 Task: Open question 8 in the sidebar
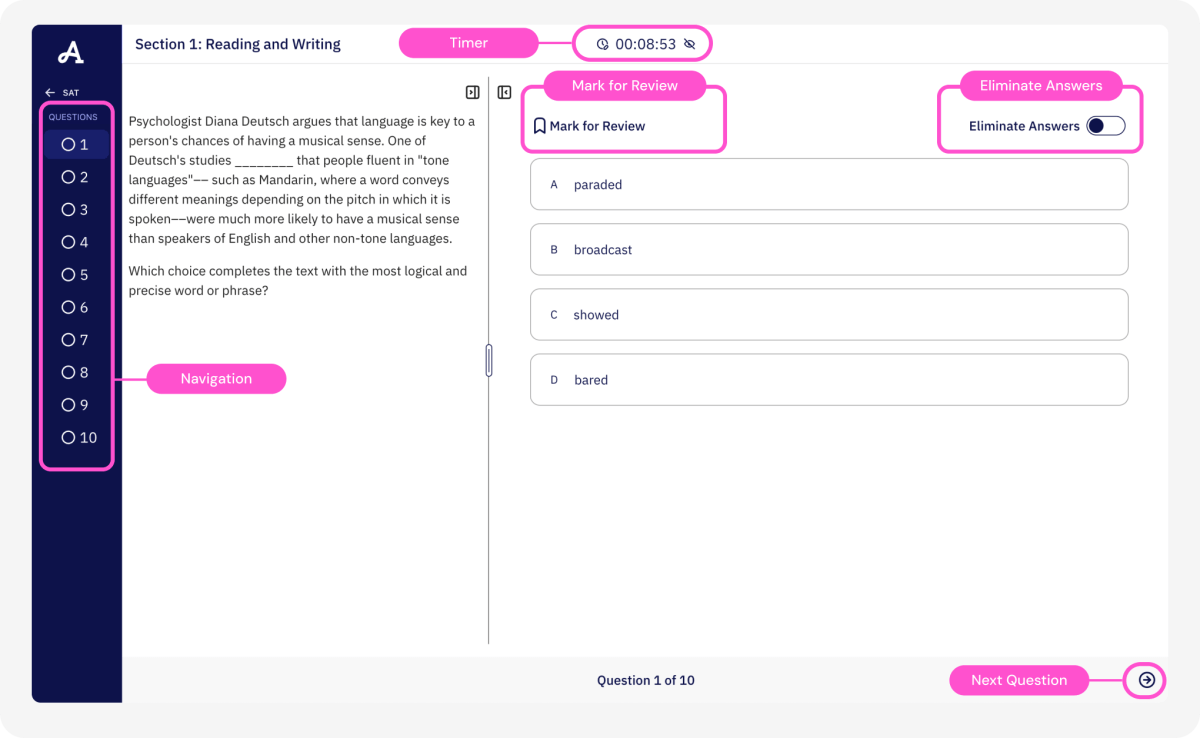point(76,372)
